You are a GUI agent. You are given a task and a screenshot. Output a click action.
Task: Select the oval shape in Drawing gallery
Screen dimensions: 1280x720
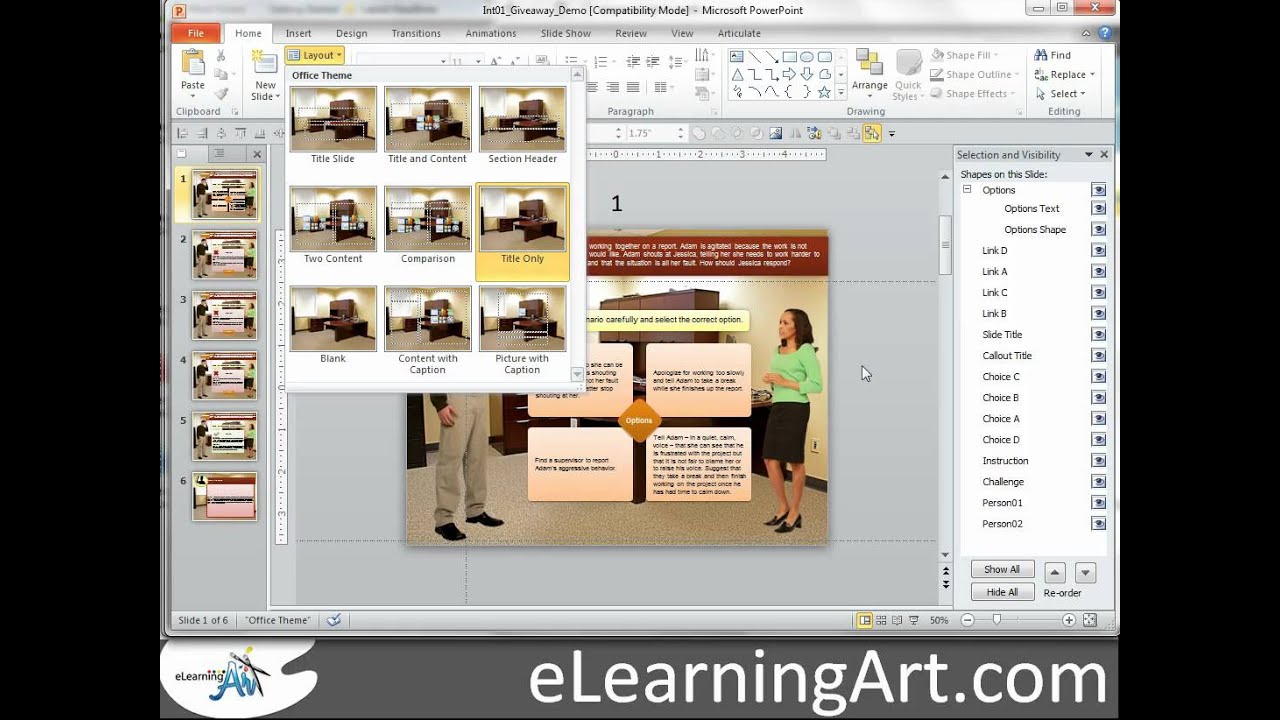(806, 57)
